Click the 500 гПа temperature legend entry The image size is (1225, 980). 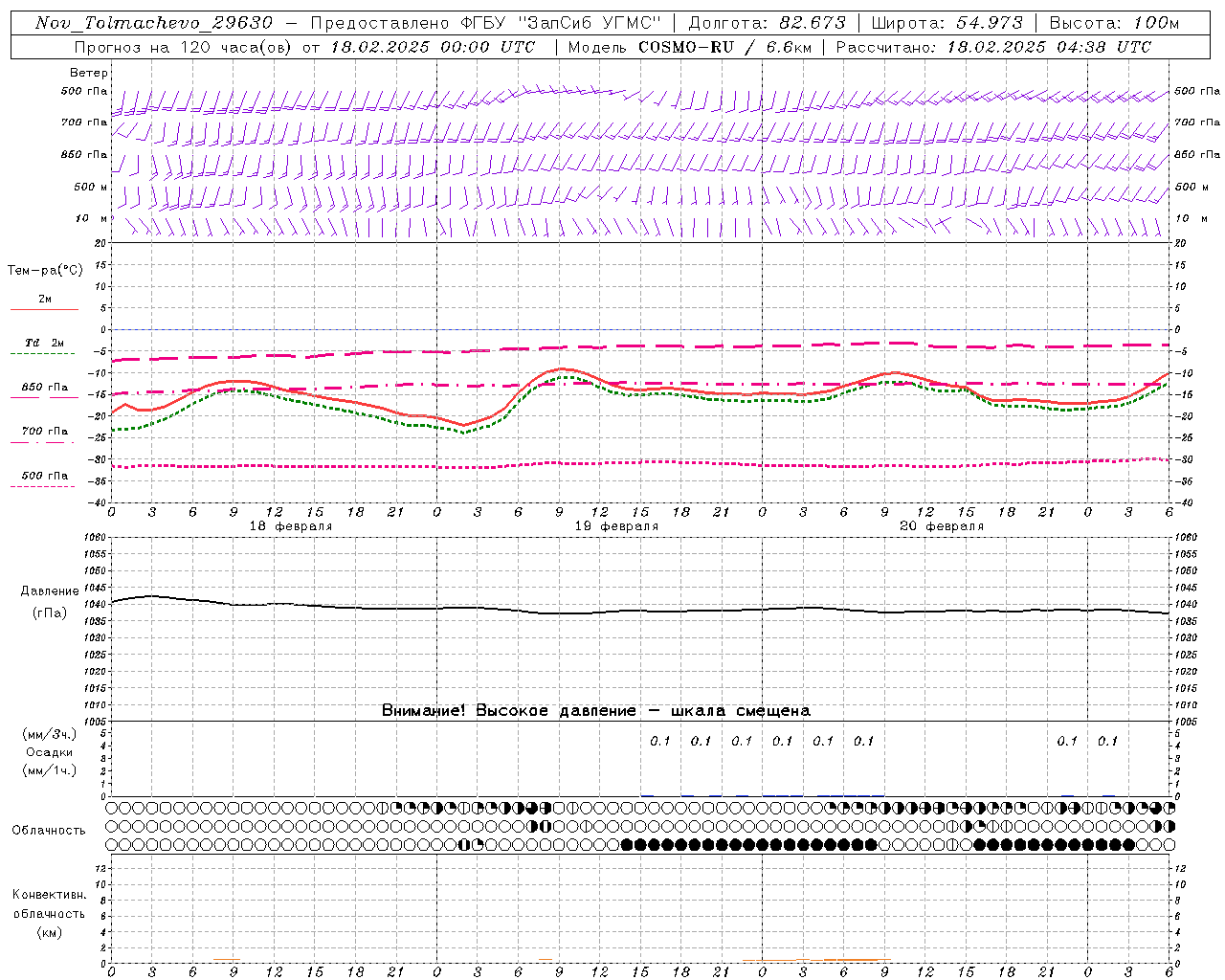(45, 476)
